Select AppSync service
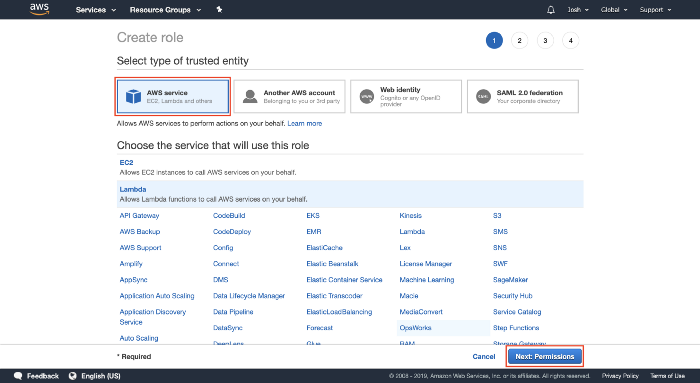 pos(133,280)
